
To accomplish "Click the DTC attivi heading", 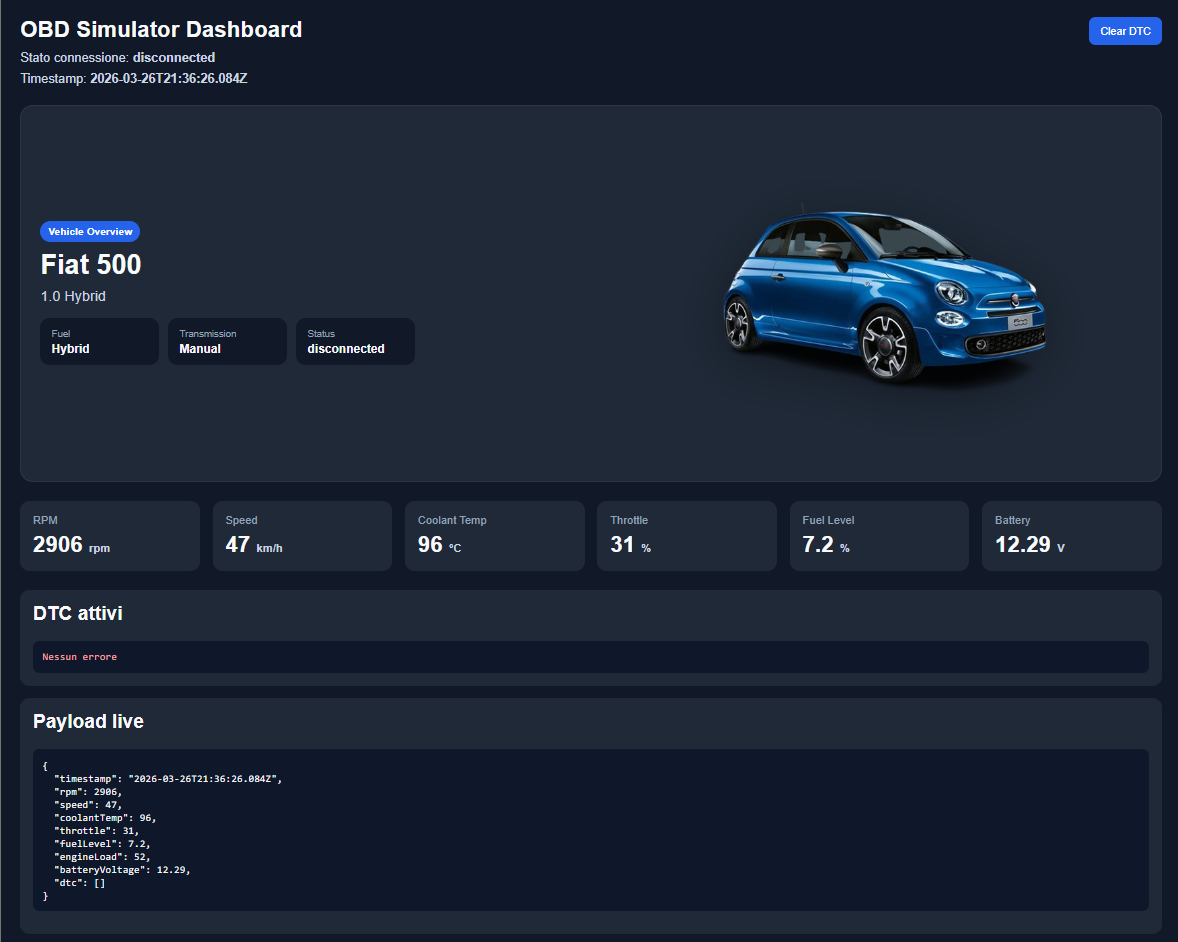I will 78,613.
